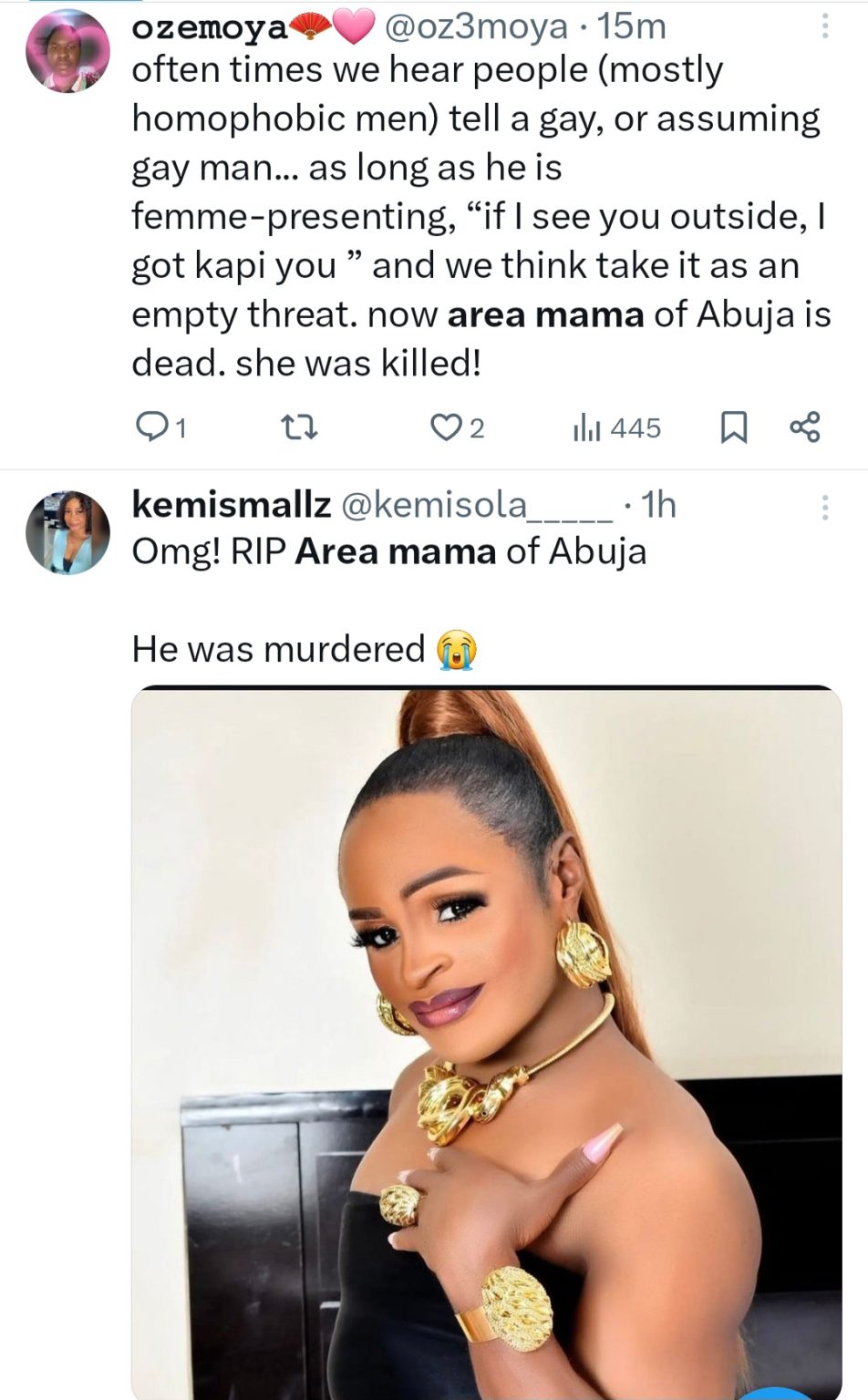View analytics showing 445 views

616,427
